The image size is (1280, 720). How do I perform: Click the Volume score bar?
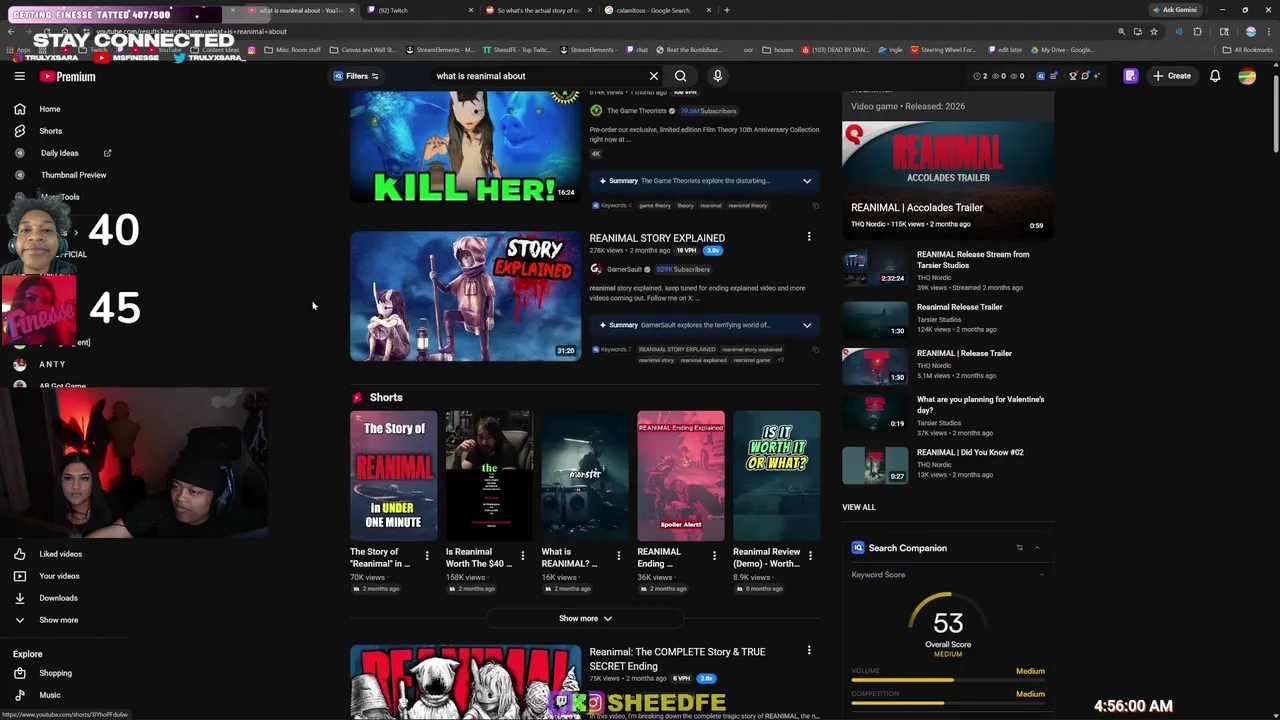pyautogui.click(x=948, y=680)
